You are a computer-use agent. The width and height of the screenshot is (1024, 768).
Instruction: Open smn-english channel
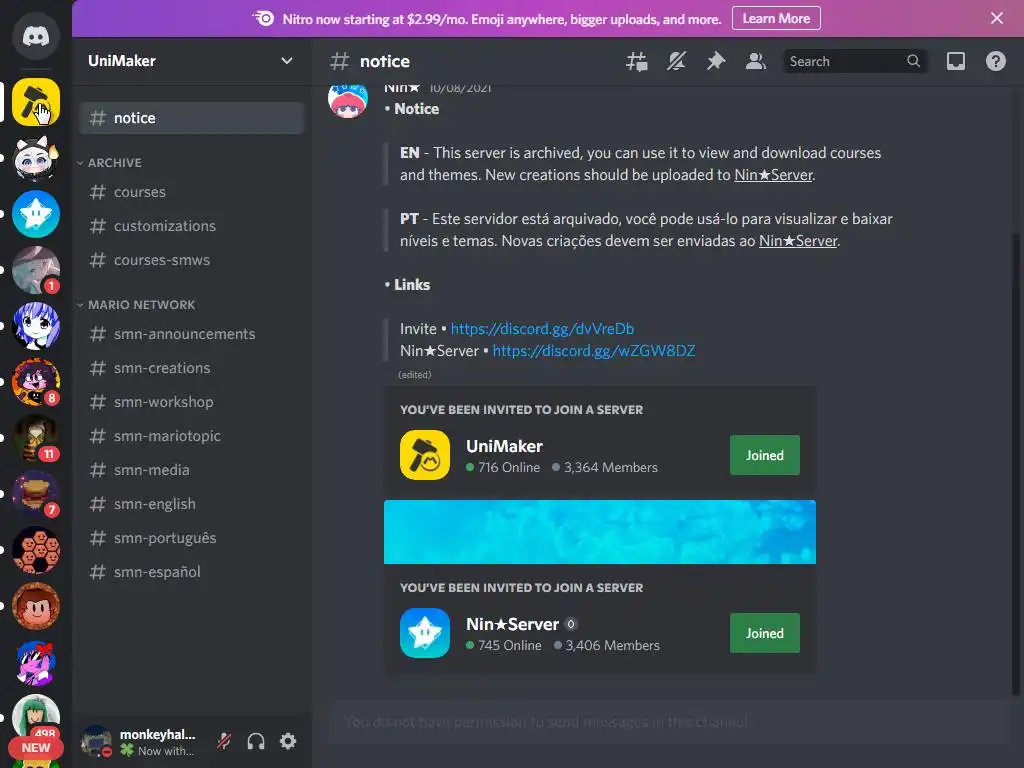coord(191,504)
